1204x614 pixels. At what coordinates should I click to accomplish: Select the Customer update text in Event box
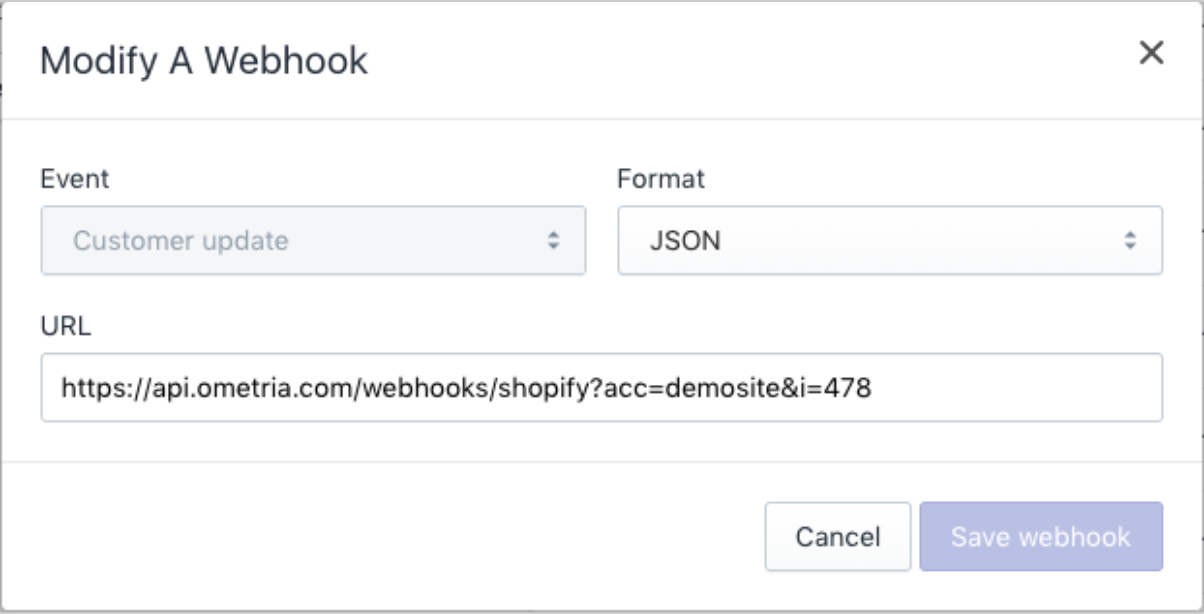(181, 240)
